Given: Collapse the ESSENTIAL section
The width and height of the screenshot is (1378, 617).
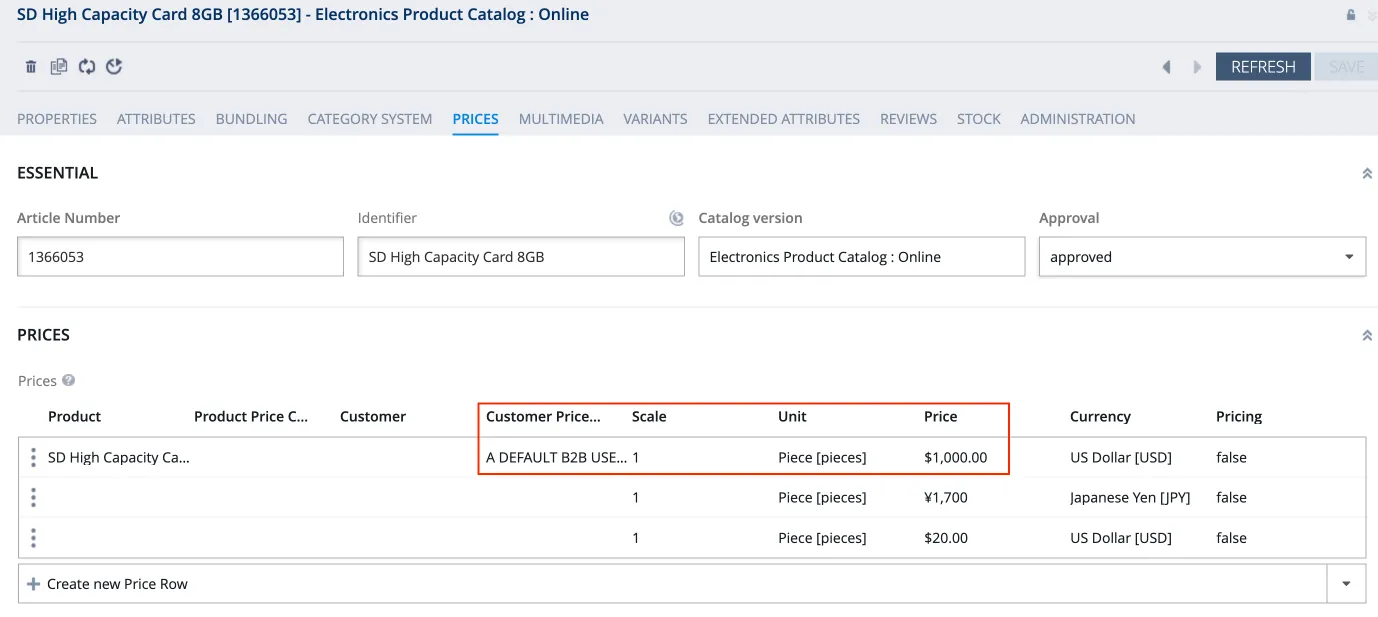Looking at the screenshot, I should (1367, 173).
